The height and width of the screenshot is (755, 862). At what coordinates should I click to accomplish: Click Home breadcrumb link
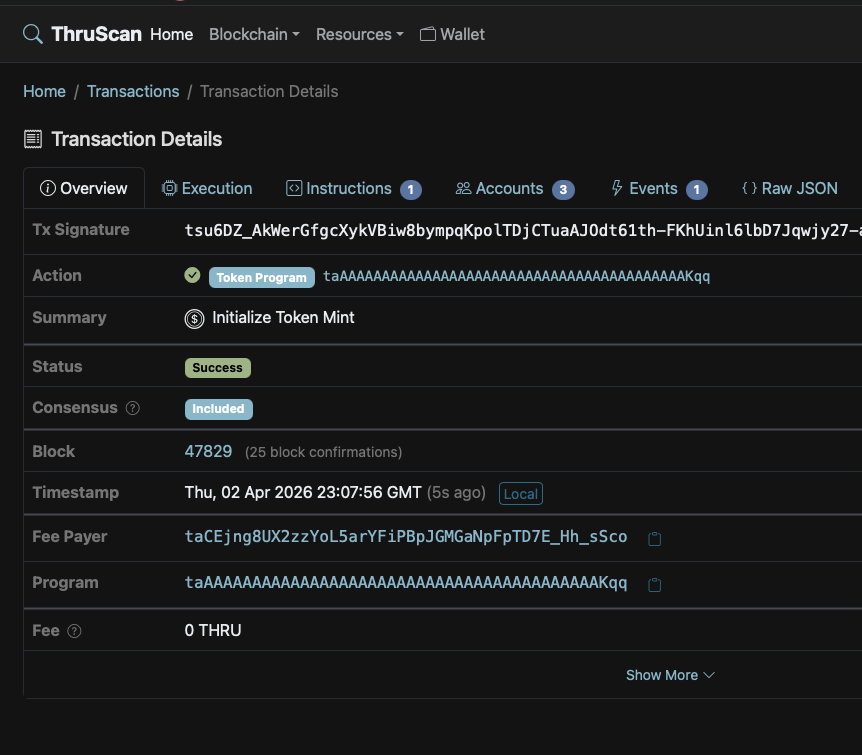click(45, 91)
